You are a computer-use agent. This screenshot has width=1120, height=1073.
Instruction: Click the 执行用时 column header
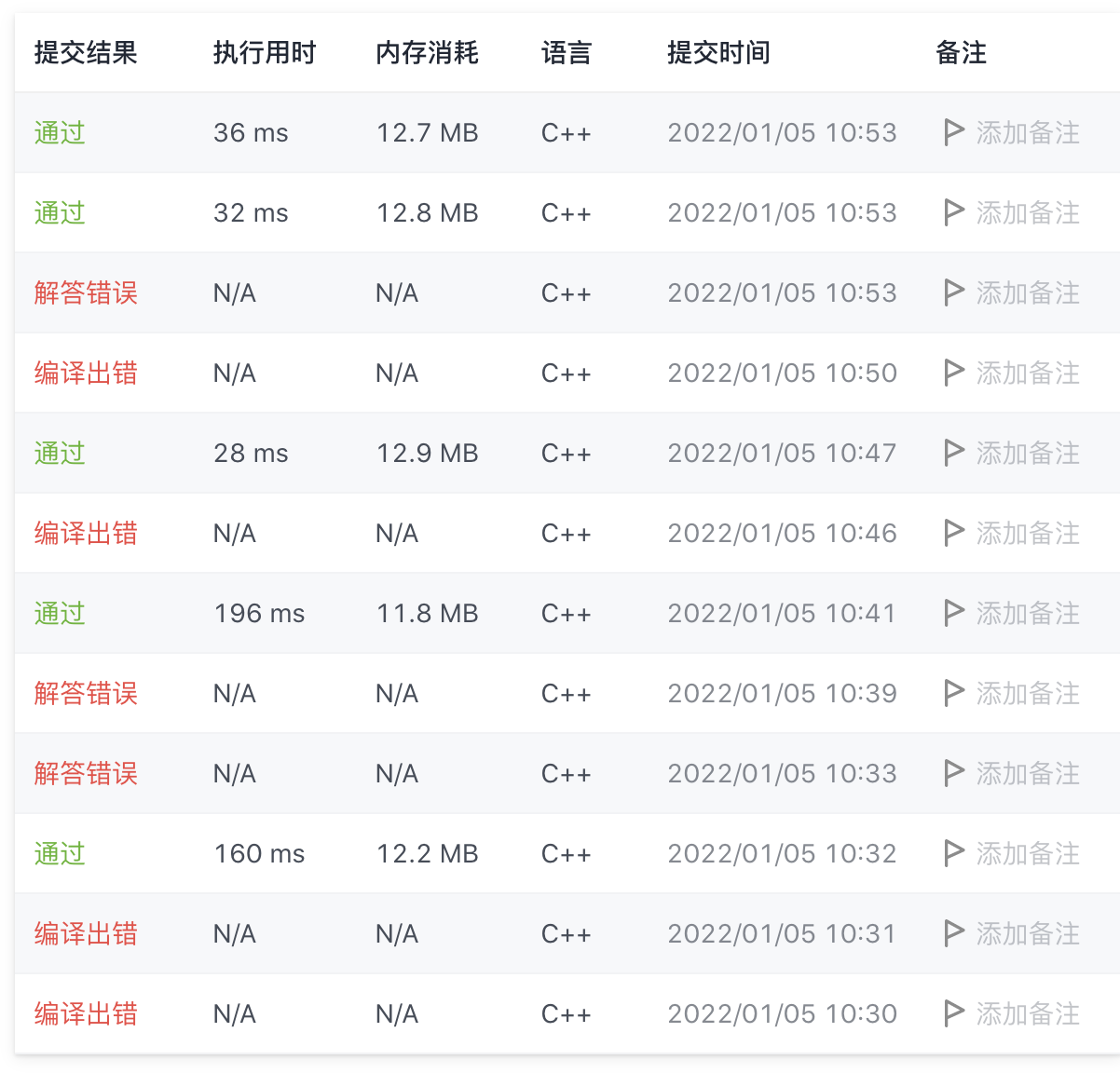pyautogui.click(x=265, y=53)
